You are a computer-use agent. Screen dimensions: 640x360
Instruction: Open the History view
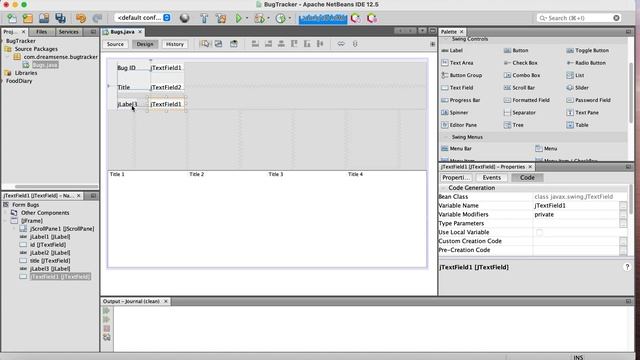coord(175,44)
